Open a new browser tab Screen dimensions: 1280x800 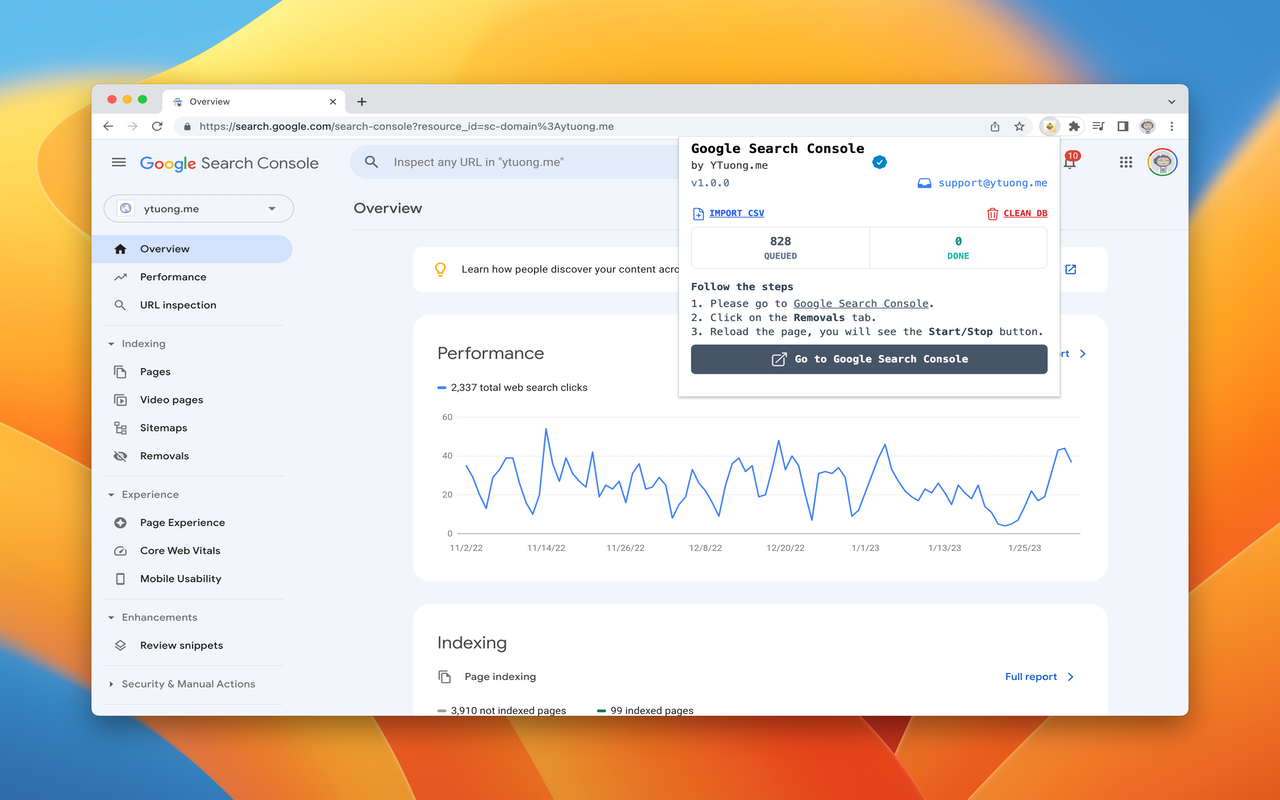362,101
